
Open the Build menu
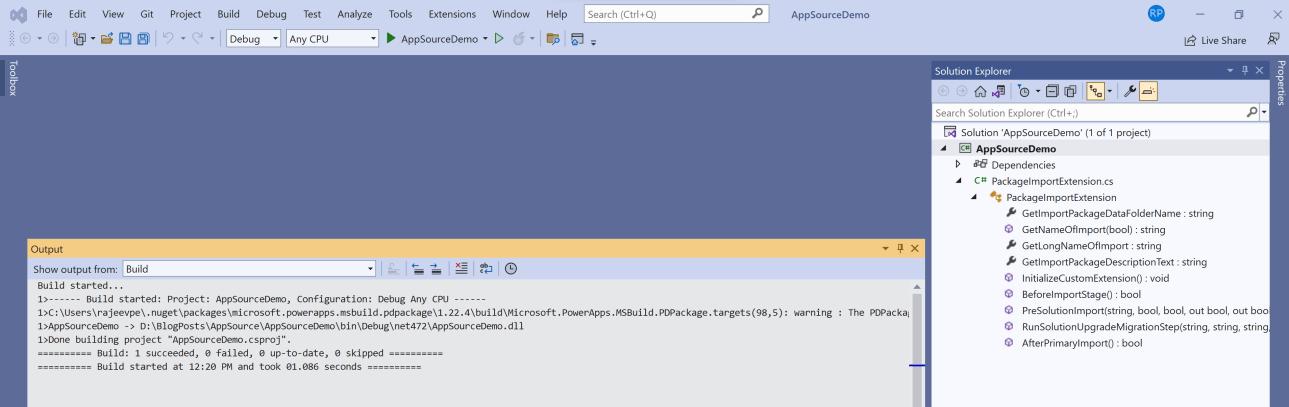click(x=228, y=14)
